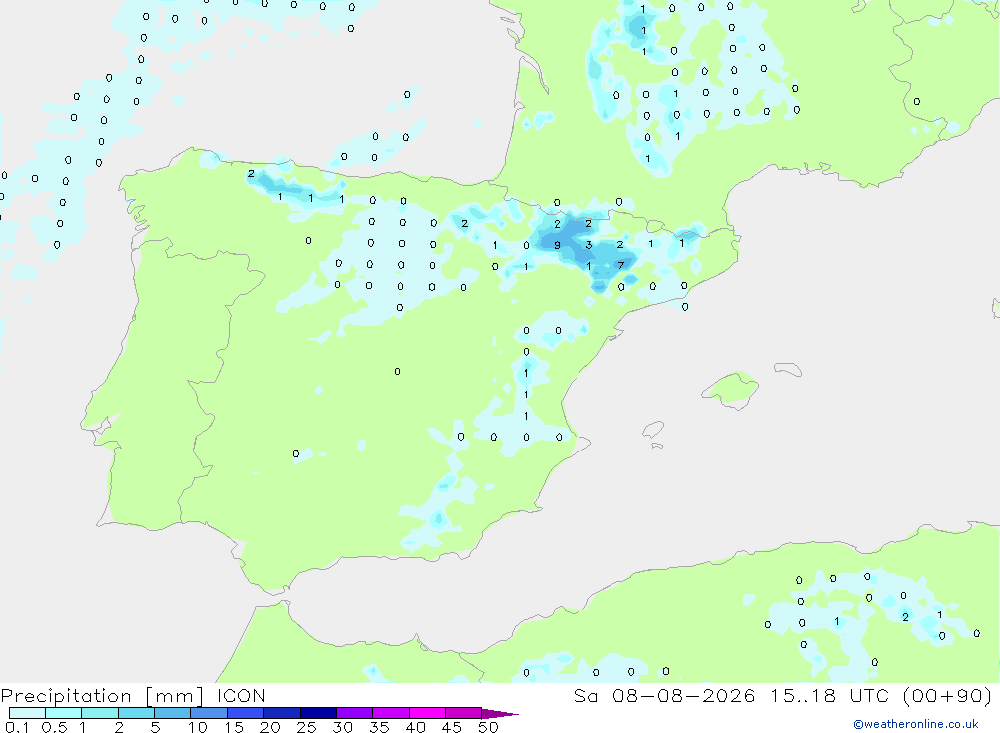
Task: Click the "Precipitation [mm] ICON" title text
Action: (133, 695)
